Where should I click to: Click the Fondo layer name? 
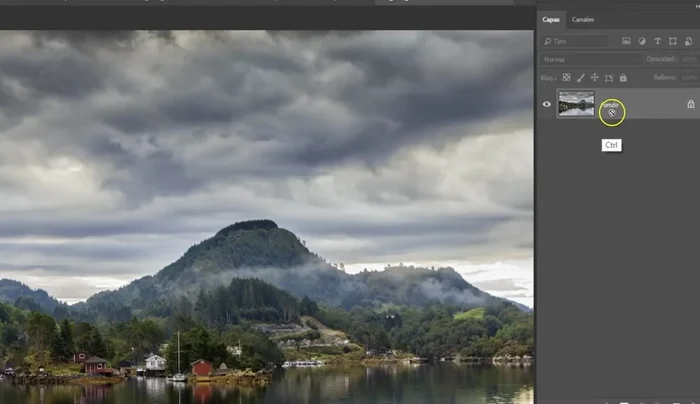point(610,104)
